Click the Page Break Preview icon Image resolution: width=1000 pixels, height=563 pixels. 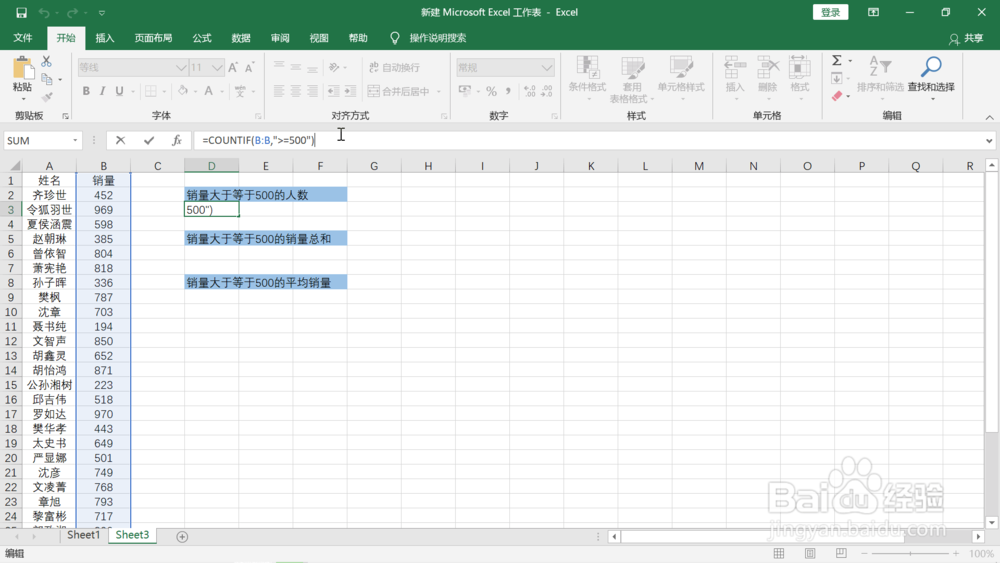[x=841, y=553]
